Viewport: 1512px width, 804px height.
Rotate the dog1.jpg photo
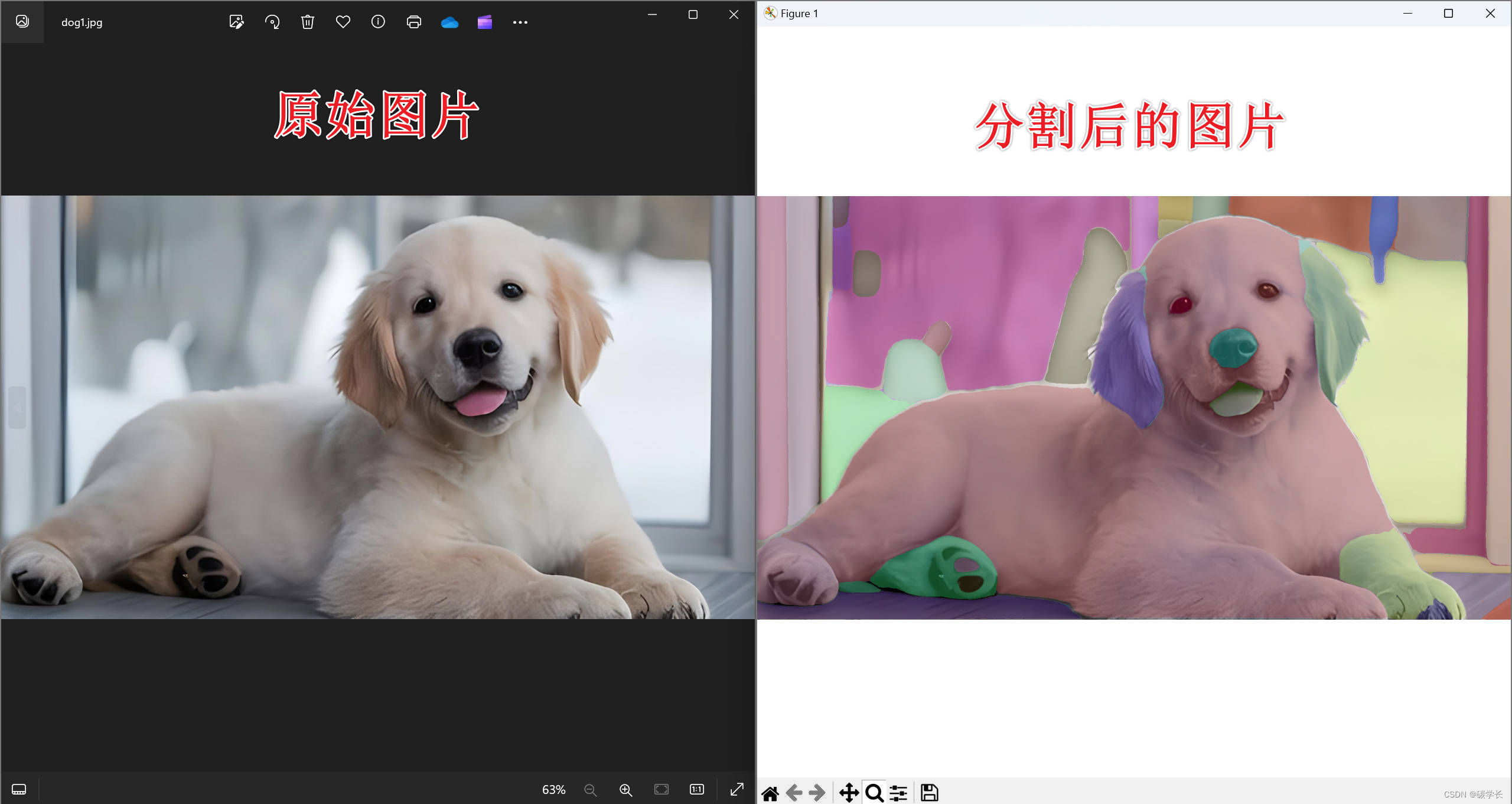(x=272, y=22)
